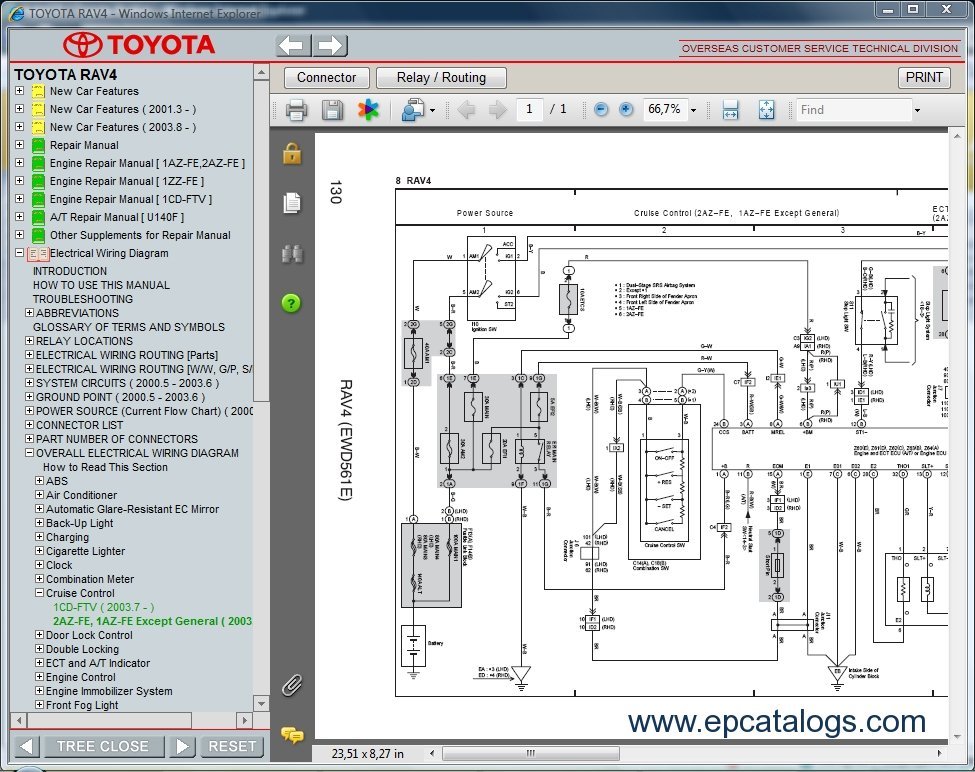
Task: Zoom out with the minus icon
Action: (x=601, y=109)
